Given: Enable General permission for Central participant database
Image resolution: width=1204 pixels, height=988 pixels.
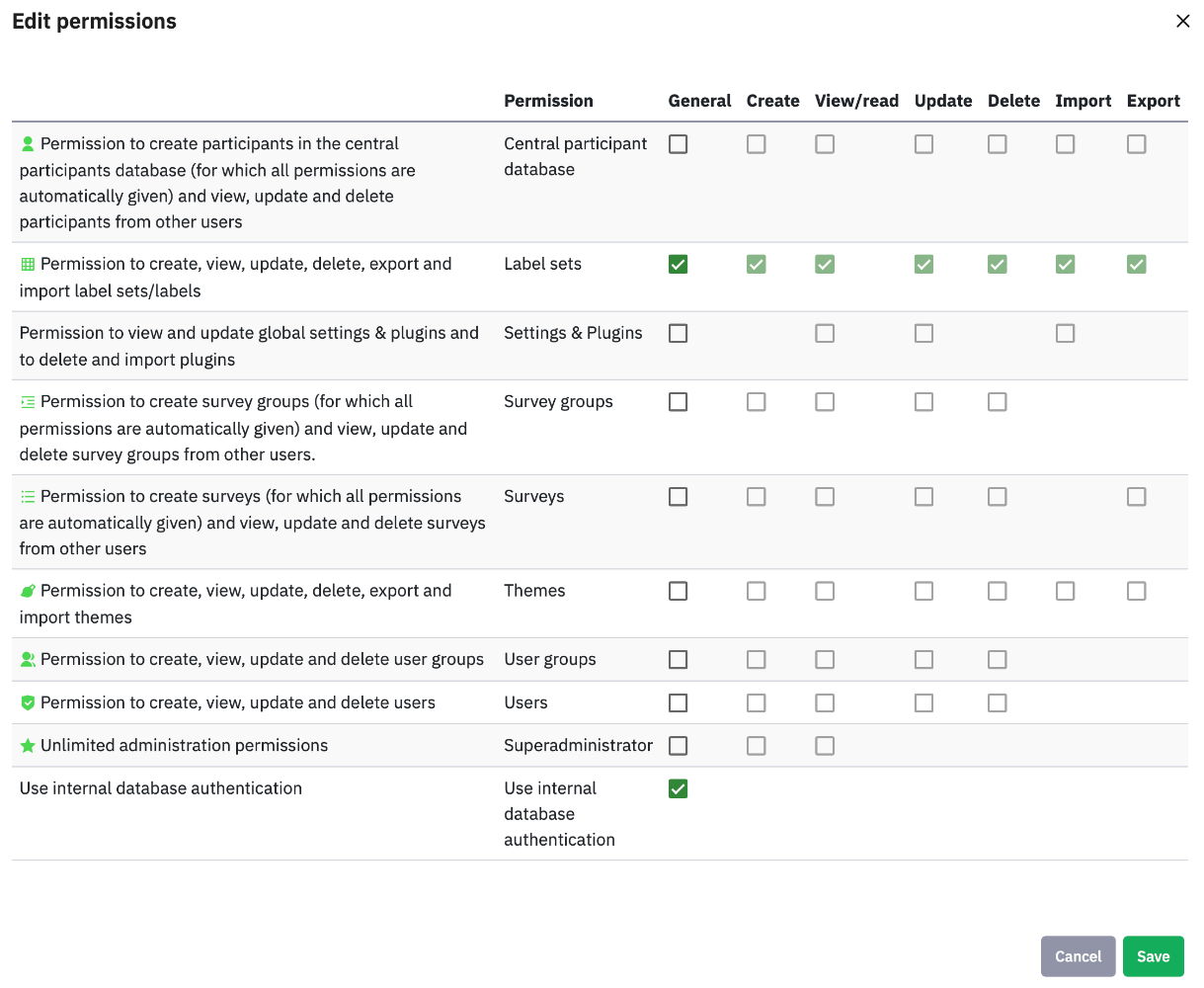Looking at the screenshot, I should (x=678, y=144).
